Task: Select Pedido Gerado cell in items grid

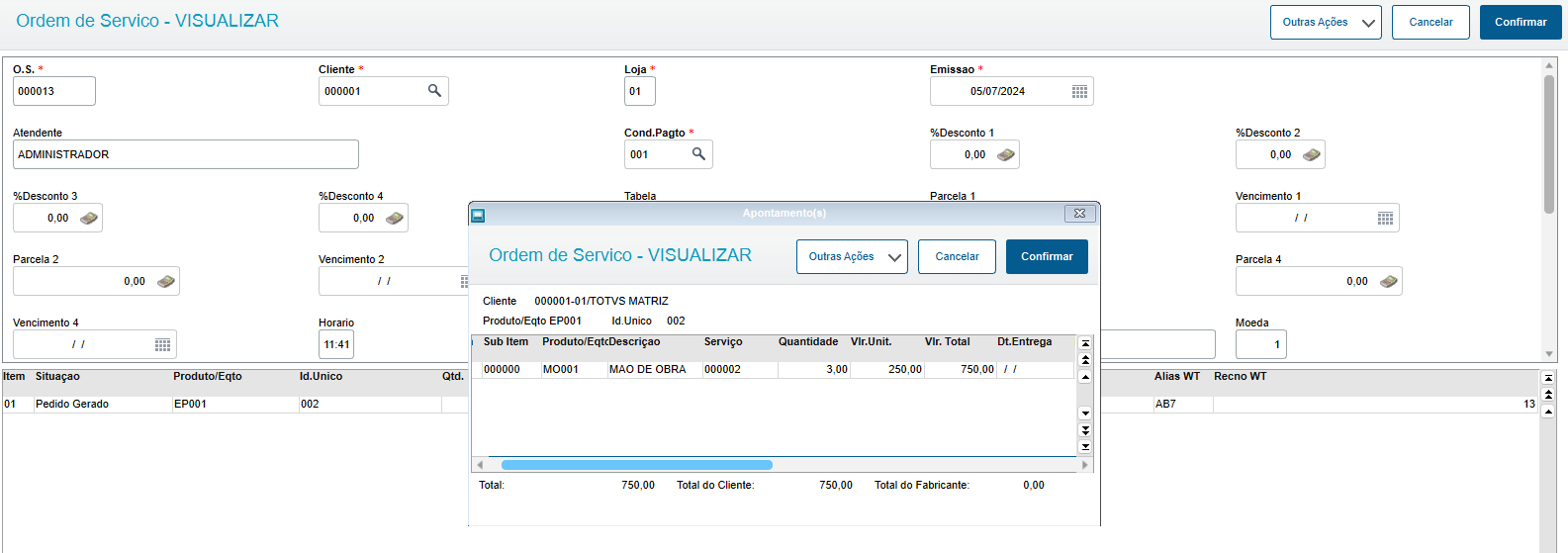Action: click(x=102, y=404)
